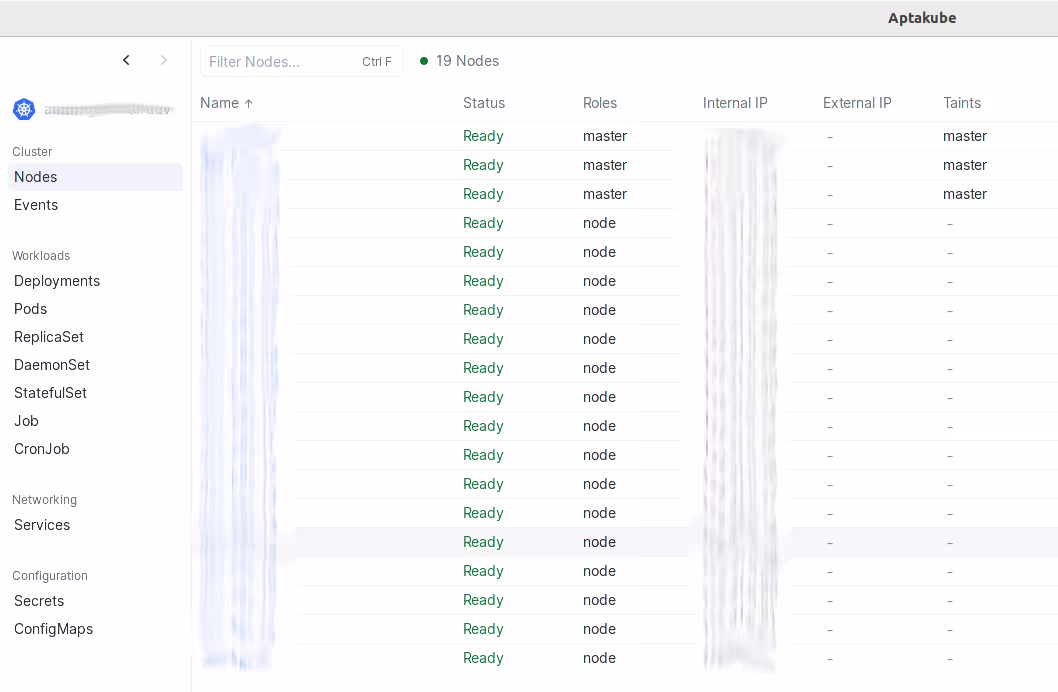Open the Pods list
Viewport: 1058px width, 692px height.
[31, 309]
